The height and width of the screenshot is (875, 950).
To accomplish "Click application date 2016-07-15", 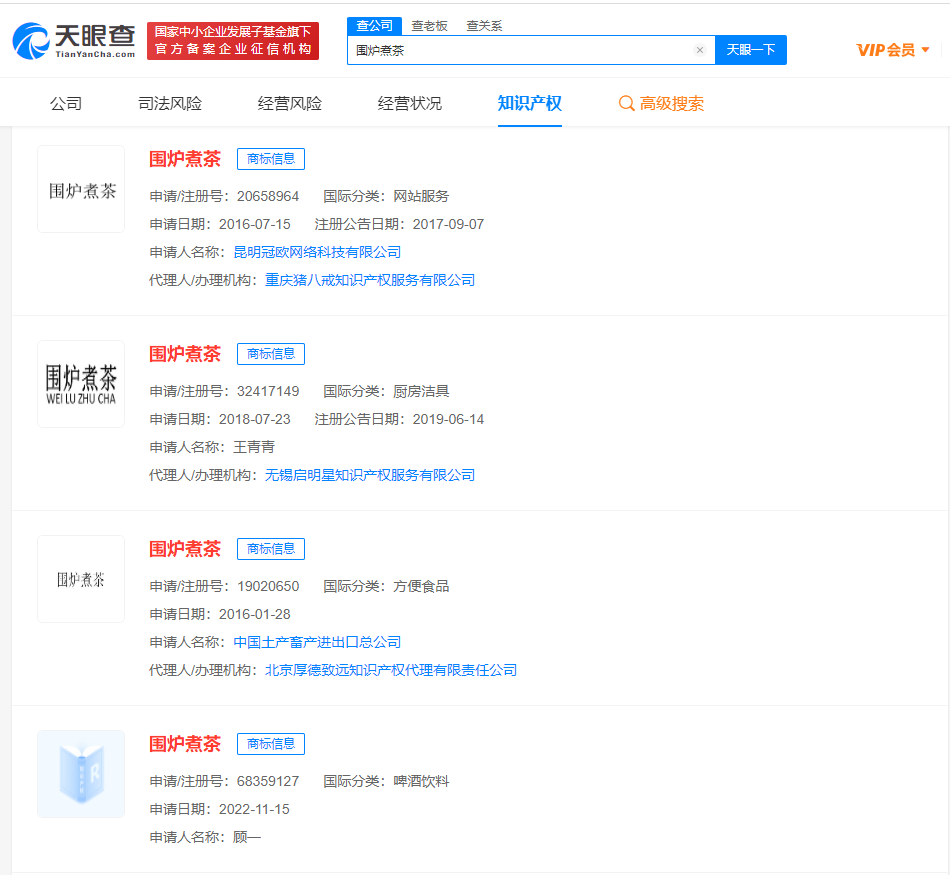I will pos(254,225).
